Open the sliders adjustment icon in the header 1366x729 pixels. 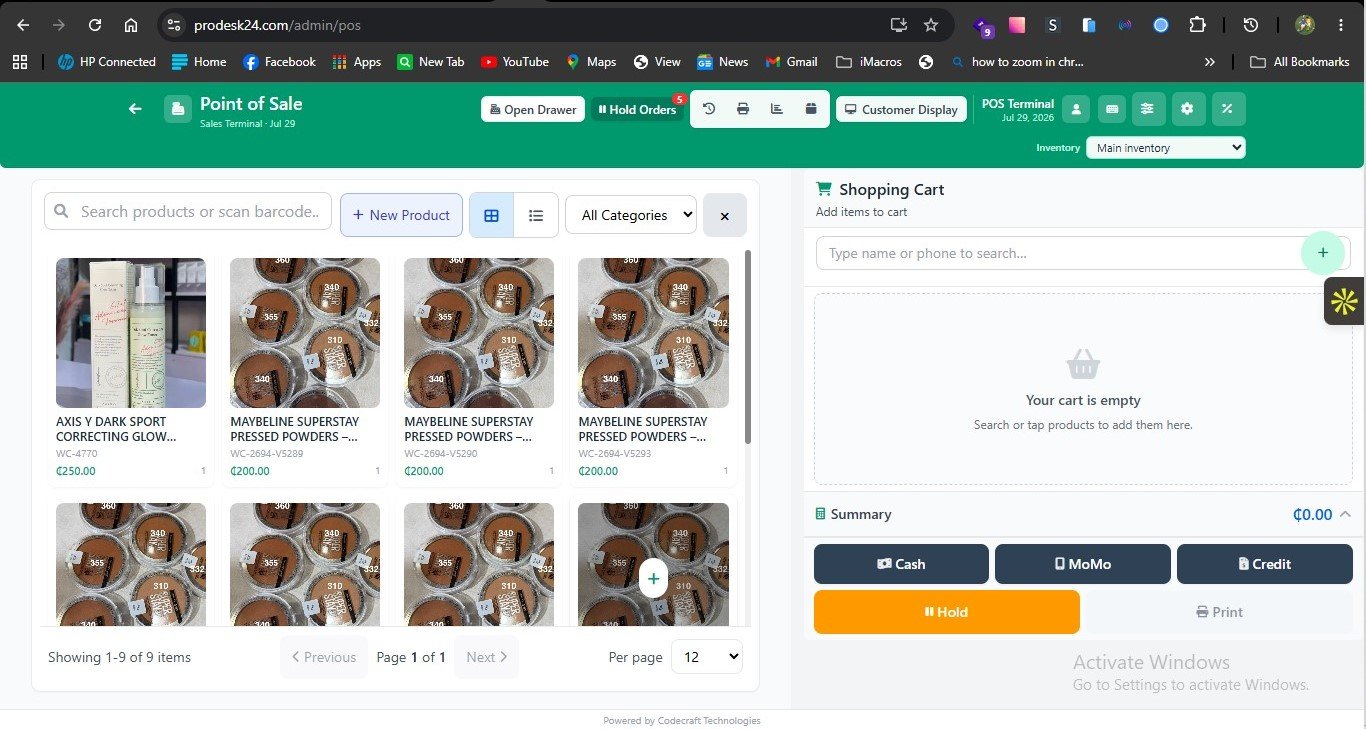pyautogui.click(x=1147, y=109)
